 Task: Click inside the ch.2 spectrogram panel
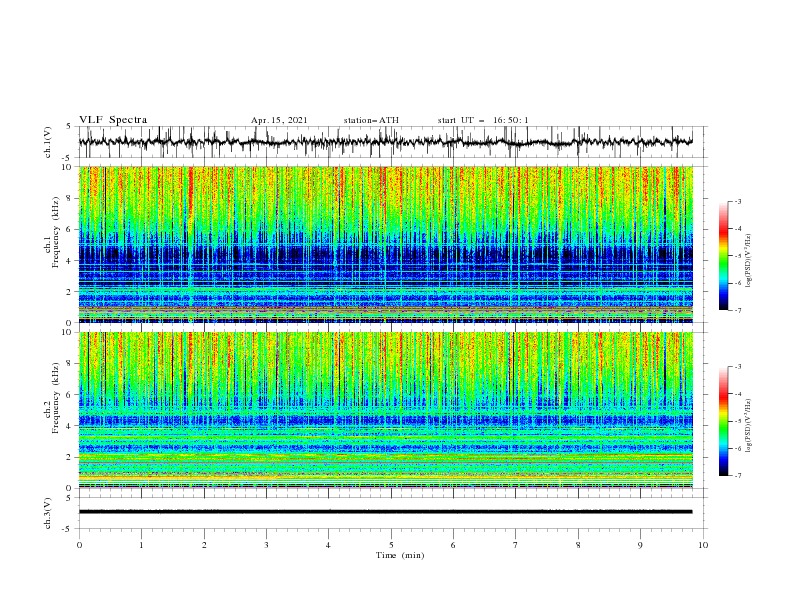click(x=385, y=410)
